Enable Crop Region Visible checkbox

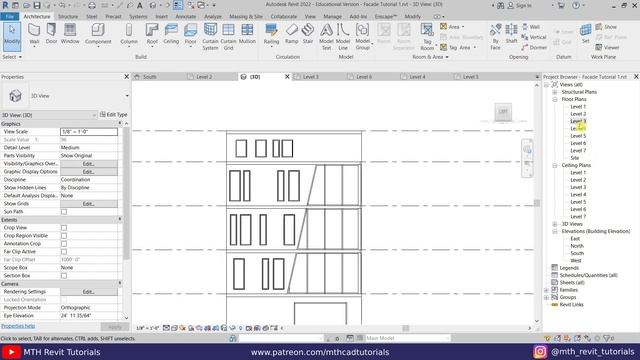64,236
